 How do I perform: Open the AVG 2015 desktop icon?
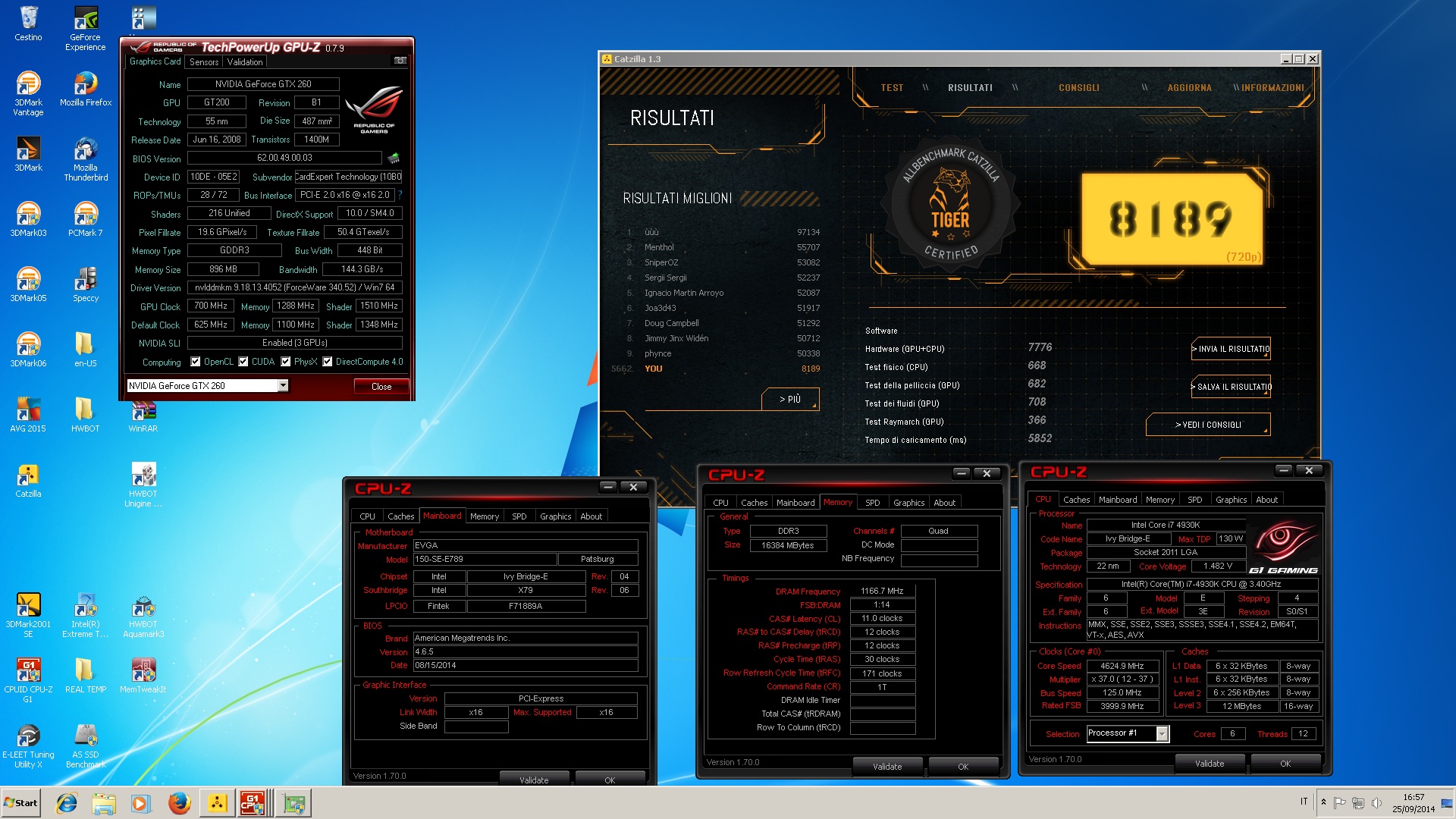pyautogui.click(x=28, y=415)
